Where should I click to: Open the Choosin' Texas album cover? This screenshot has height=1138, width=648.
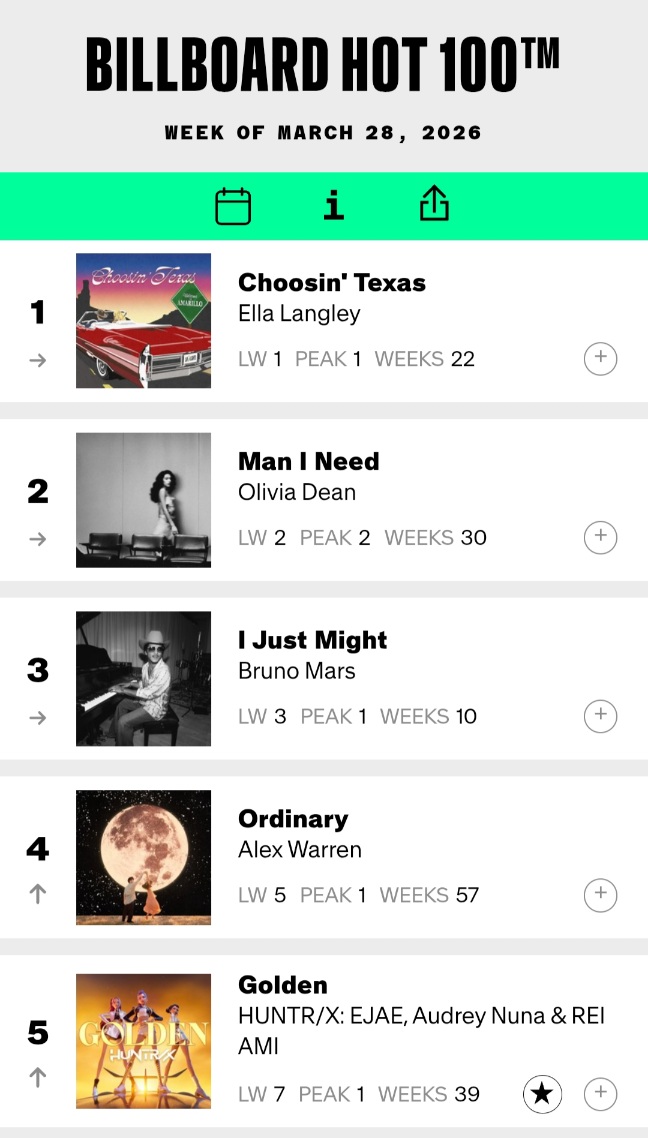[143, 321]
